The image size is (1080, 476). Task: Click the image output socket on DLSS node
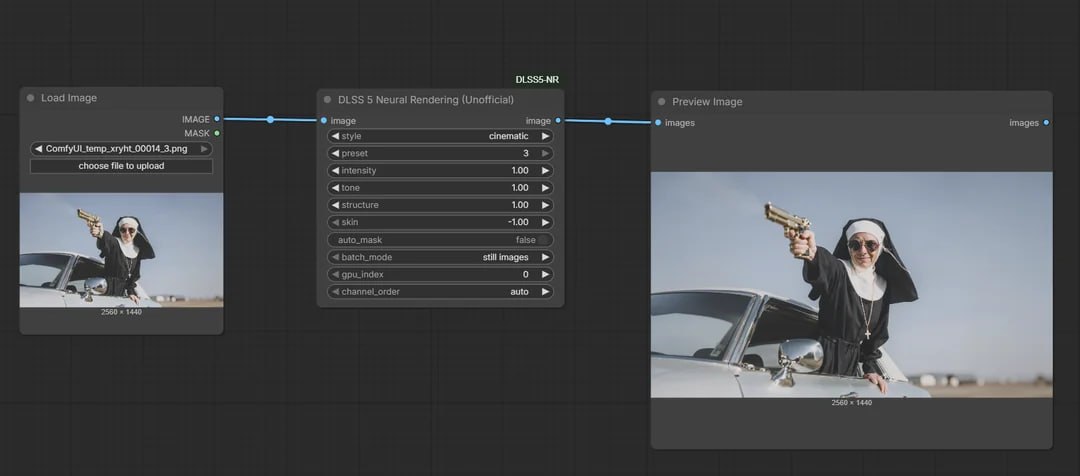(558, 121)
